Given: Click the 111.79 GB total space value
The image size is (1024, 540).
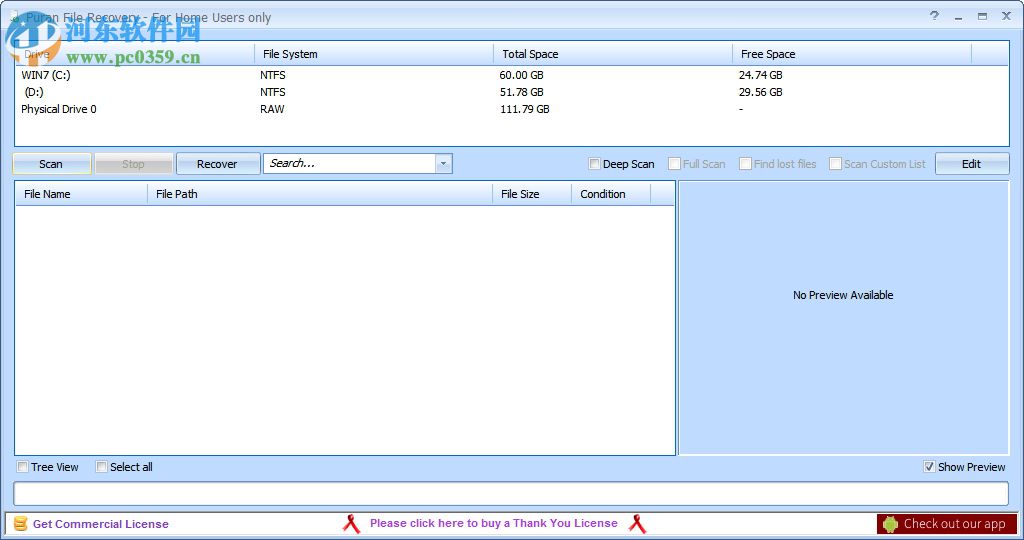Looking at the screenshot, I should coord(524,109).
